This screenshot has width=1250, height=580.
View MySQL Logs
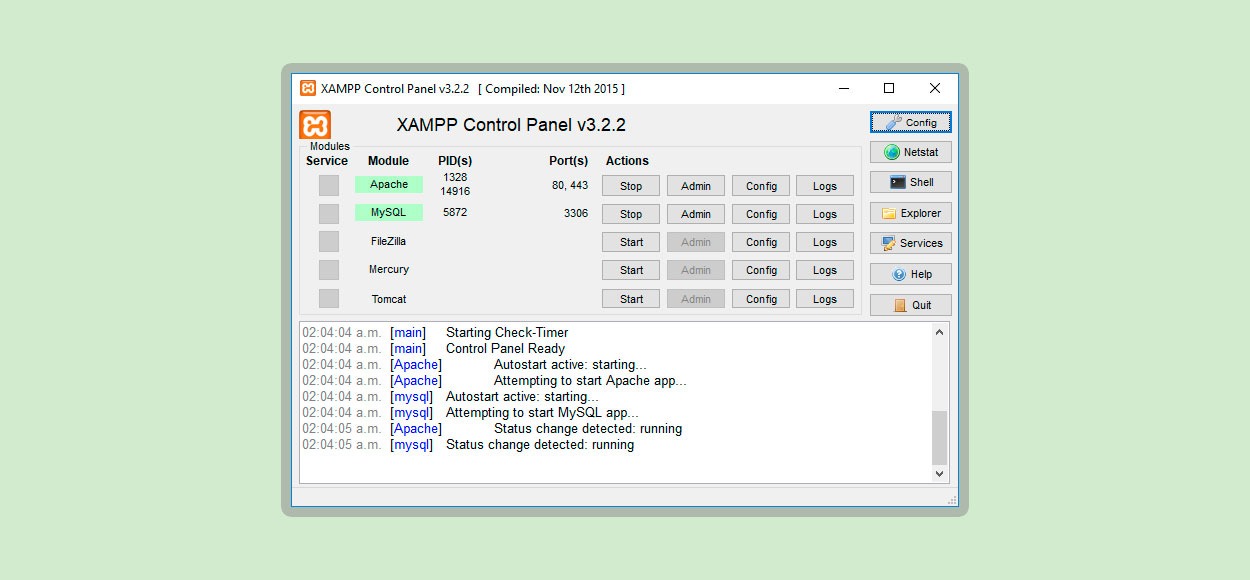[x=825, y=214]
